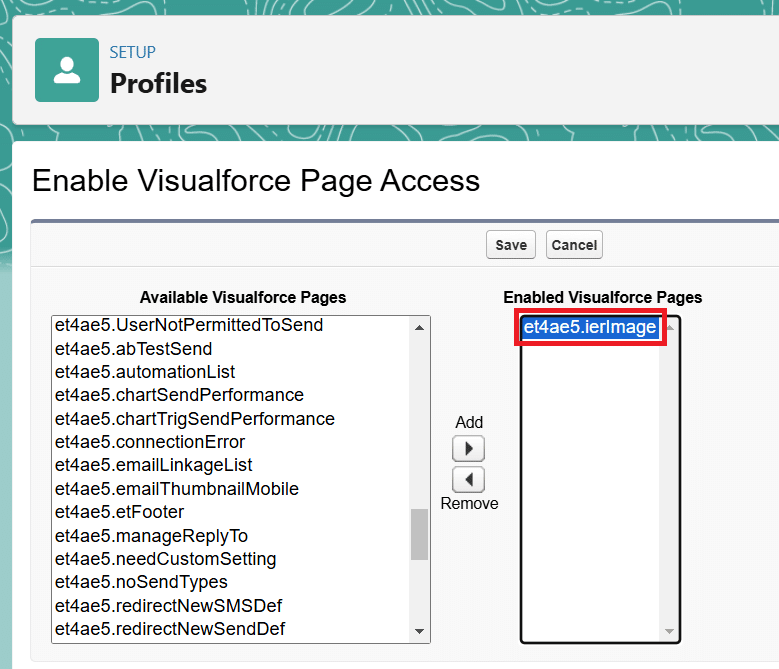Click the Enable Visualforce Page Access heading
This screenshot has height=669, width=779.
[x=256, y=180]
